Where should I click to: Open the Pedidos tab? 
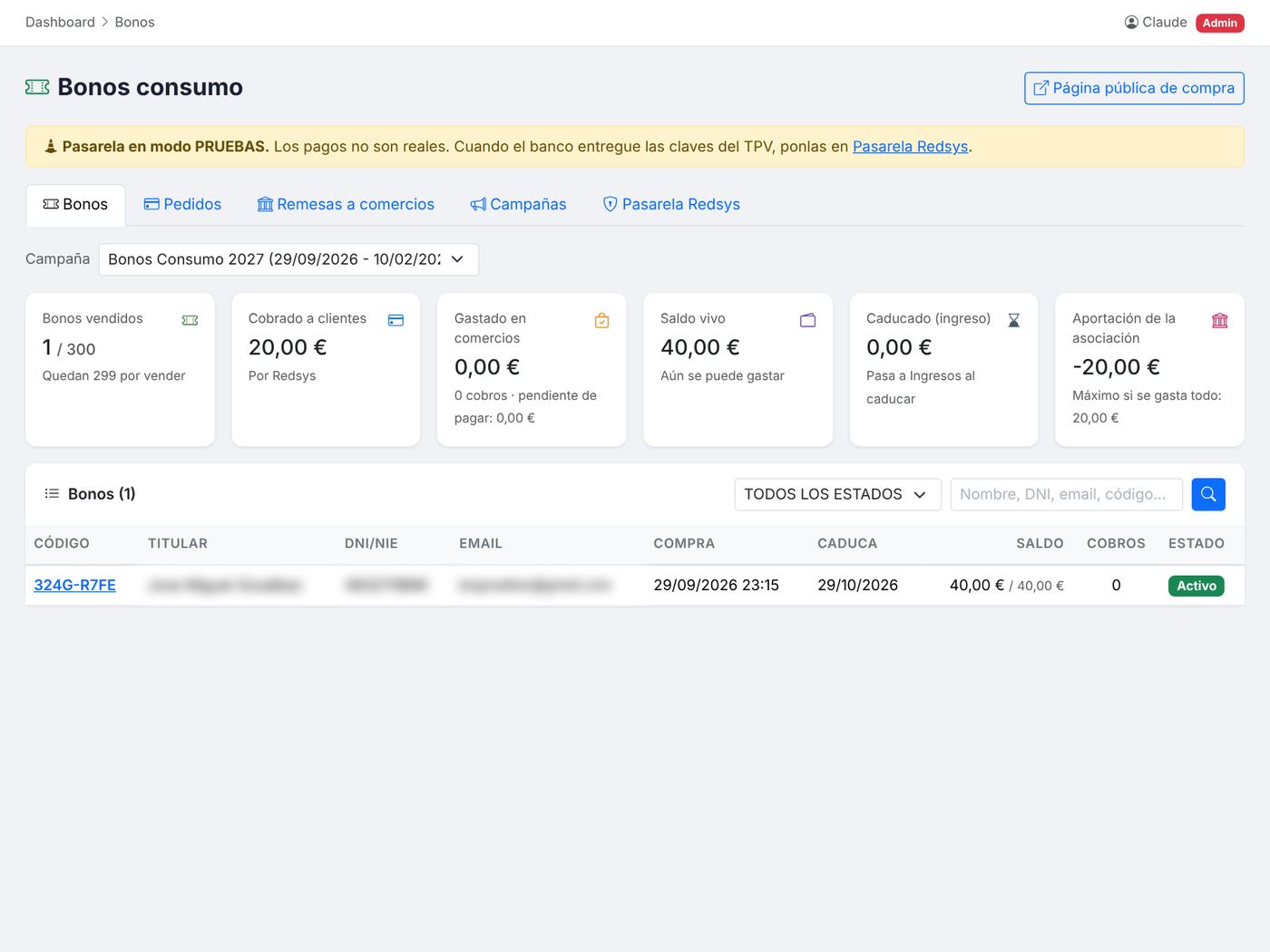click(x=182, y=205)
